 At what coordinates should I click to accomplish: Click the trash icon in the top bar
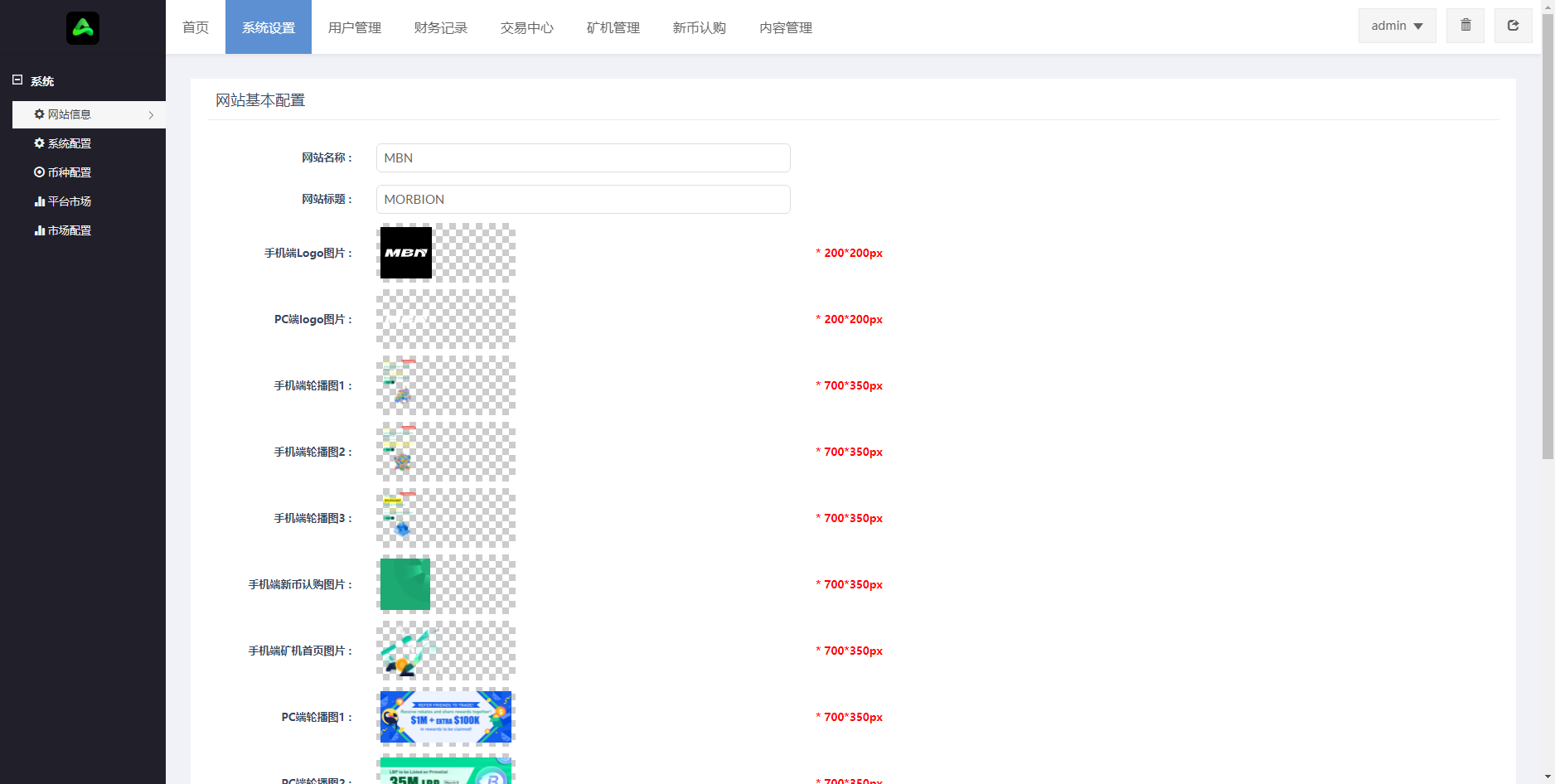1465,25
